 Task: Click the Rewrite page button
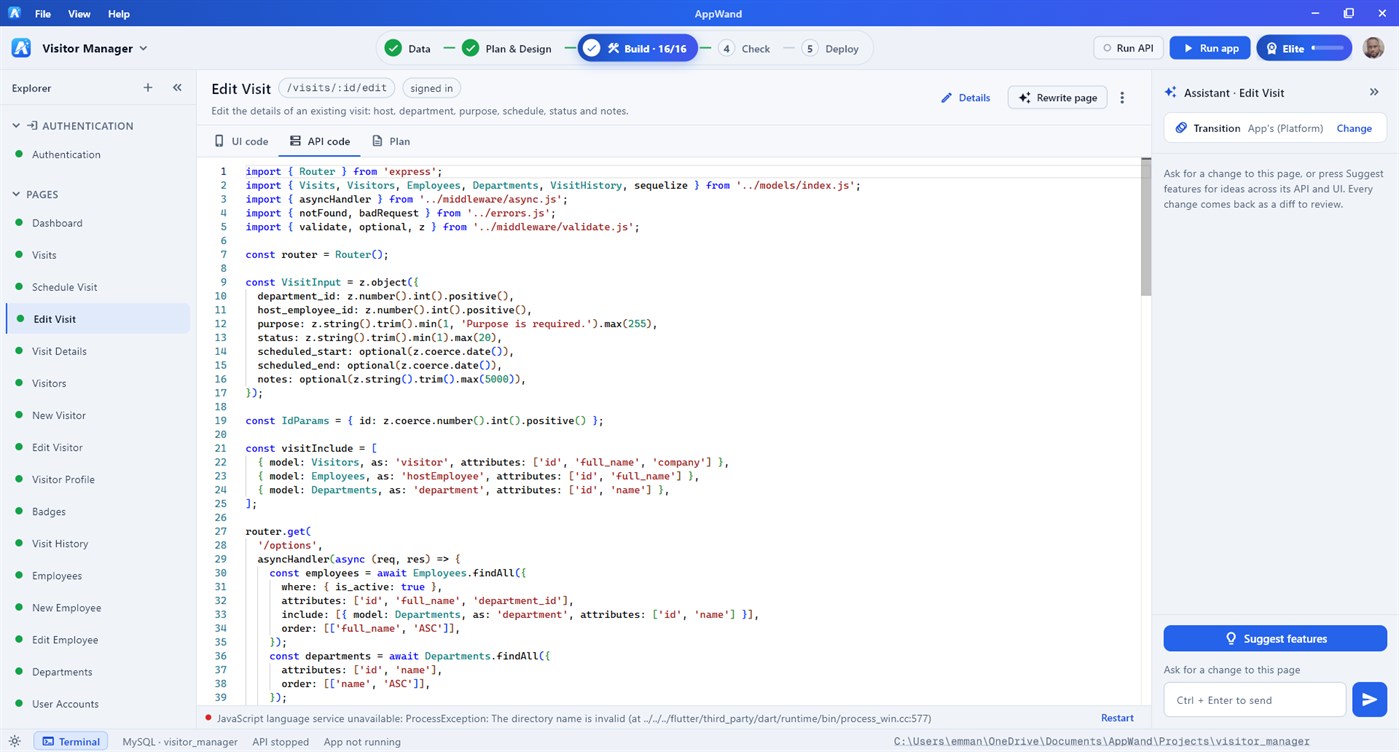[x=1057, y=98]
